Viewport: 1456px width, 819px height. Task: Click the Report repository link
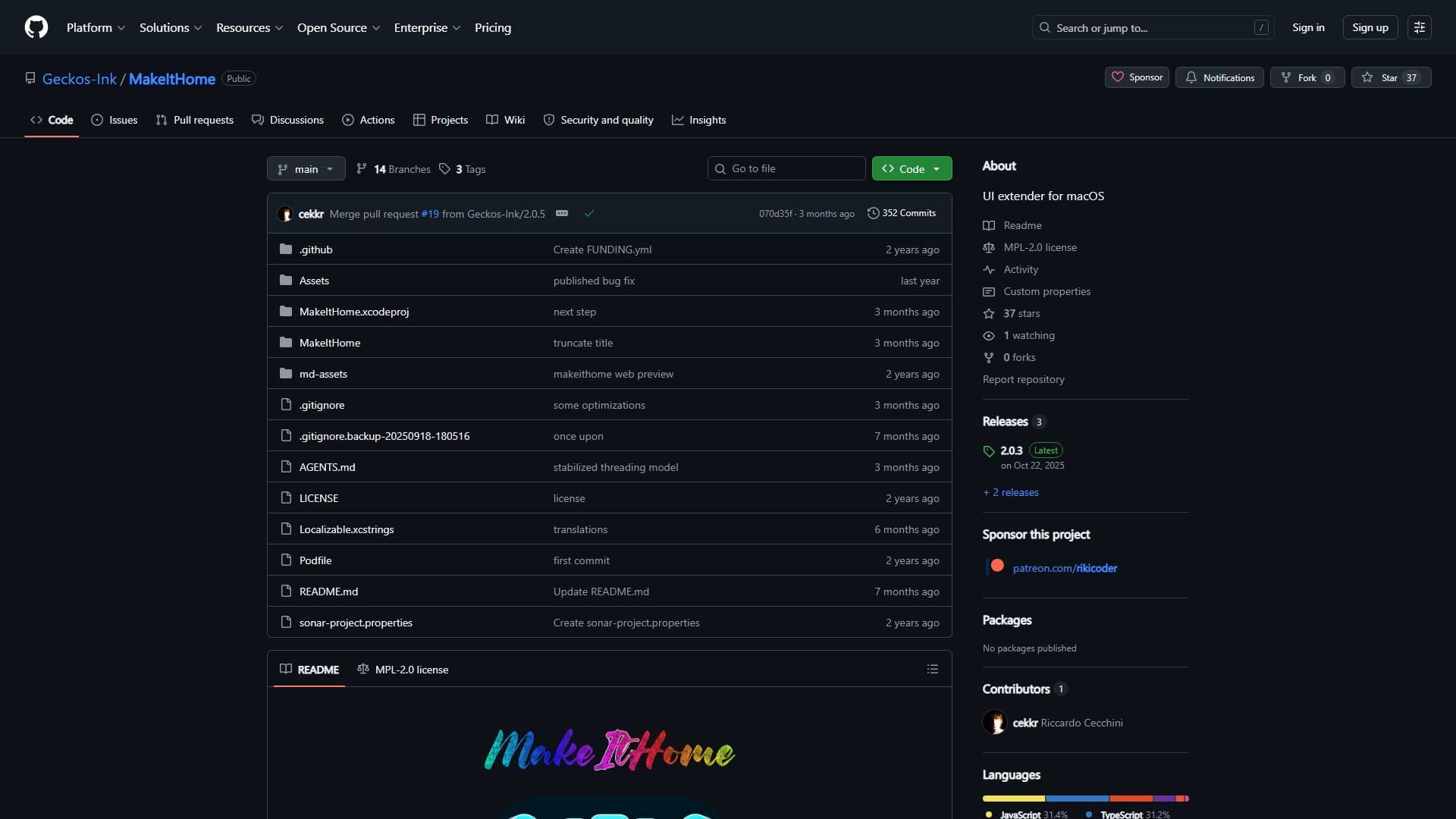1024,379
